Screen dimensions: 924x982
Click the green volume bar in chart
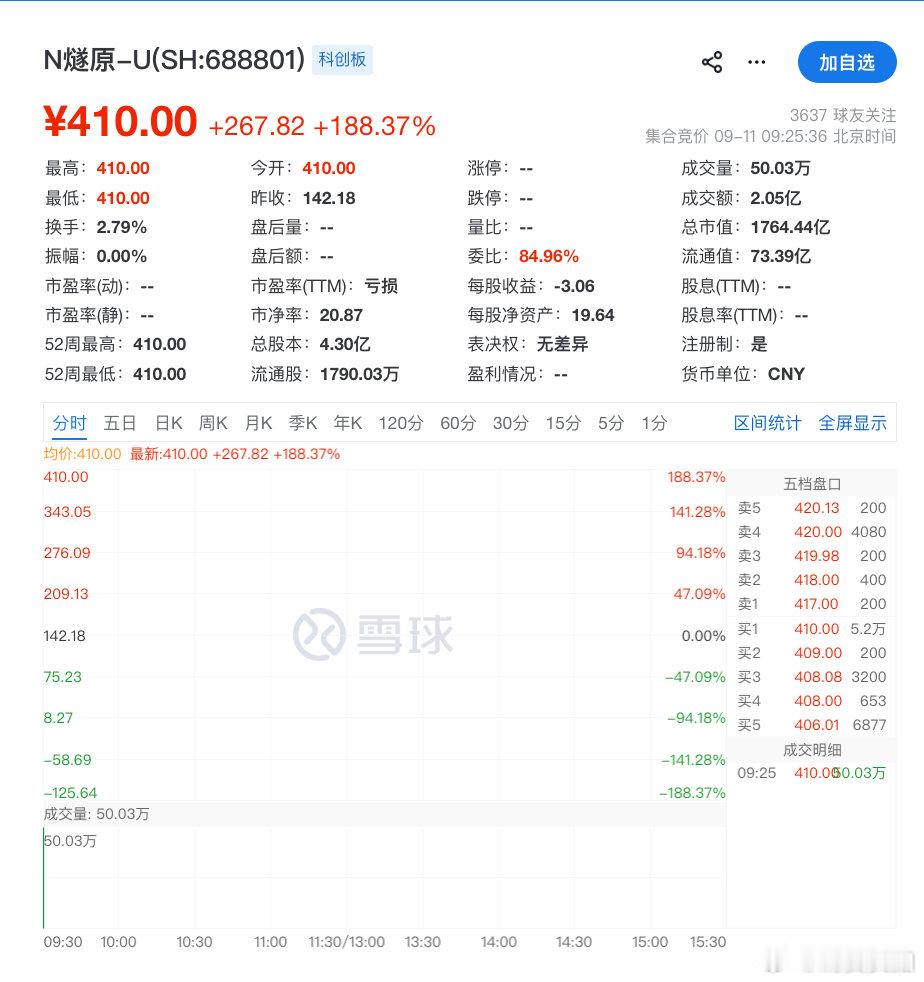click(43, 878)
